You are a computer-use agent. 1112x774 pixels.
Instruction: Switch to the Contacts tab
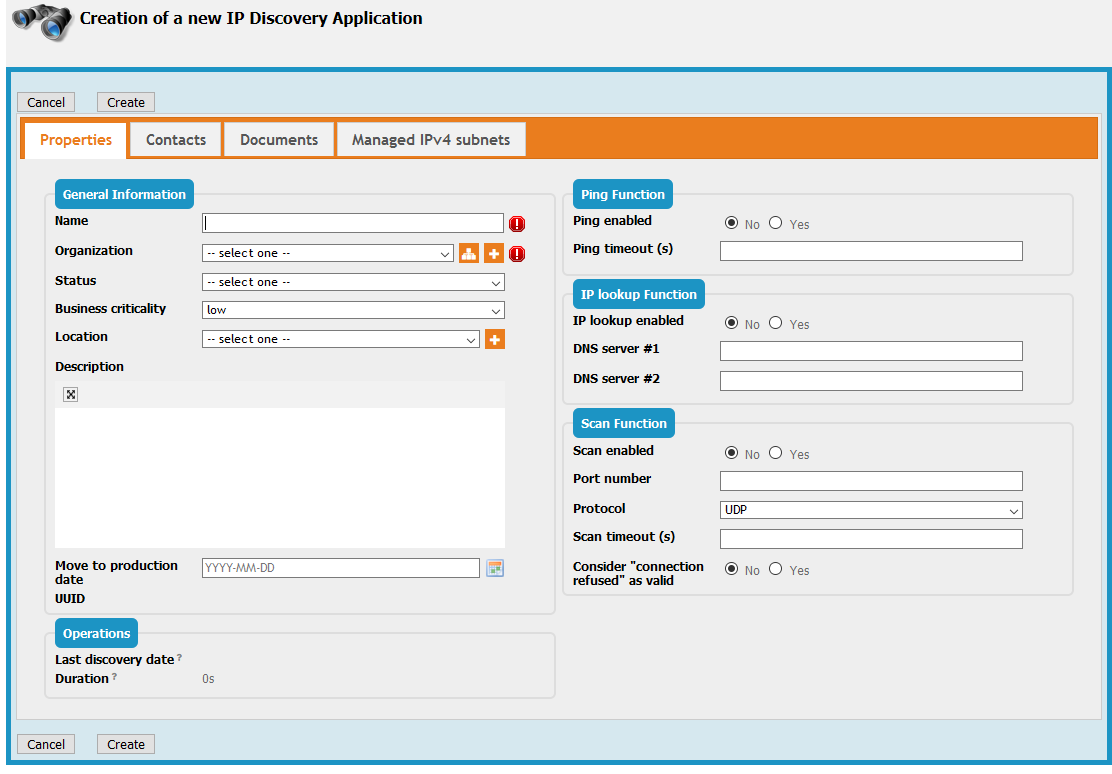(x=176, y=140)
